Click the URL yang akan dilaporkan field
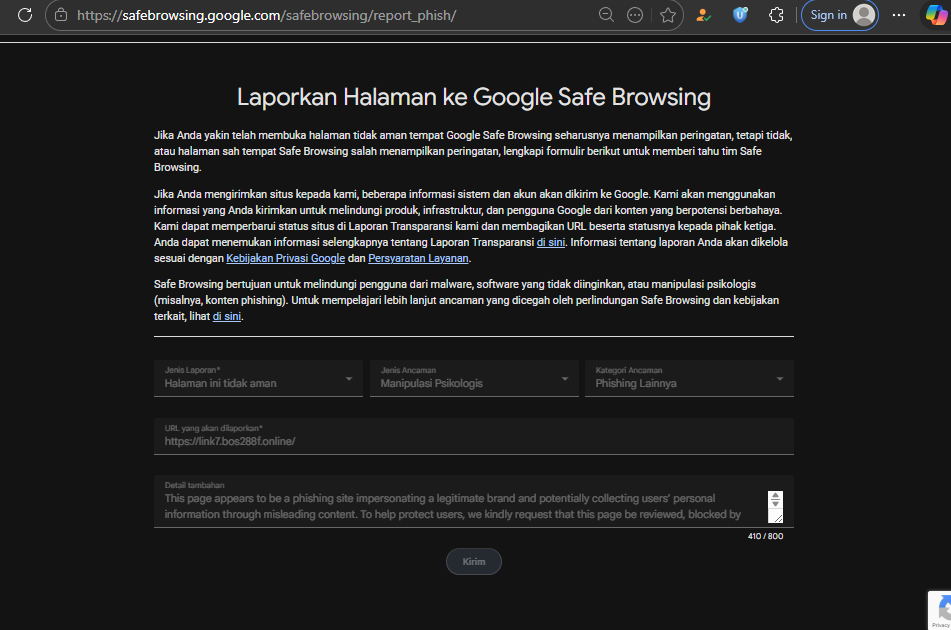The height and width of the screenshot is (630, 951). click(474, 436)
